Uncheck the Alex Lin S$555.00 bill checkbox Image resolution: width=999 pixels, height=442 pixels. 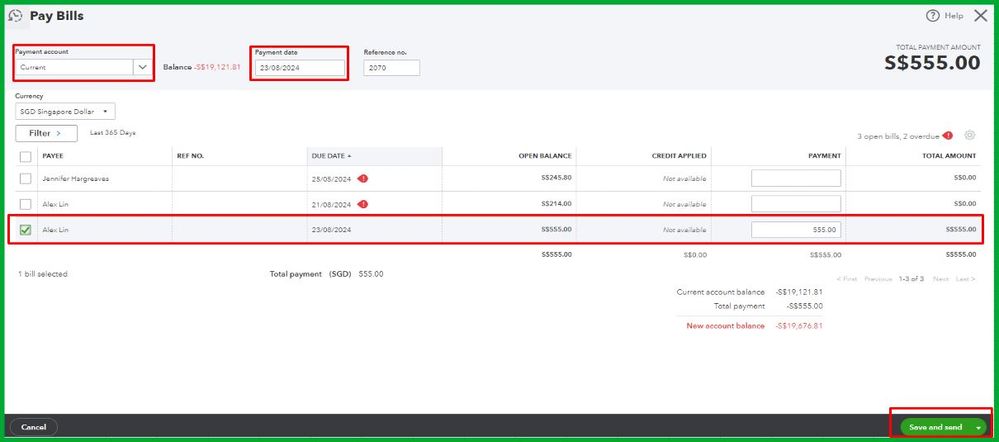pos(25,230)
